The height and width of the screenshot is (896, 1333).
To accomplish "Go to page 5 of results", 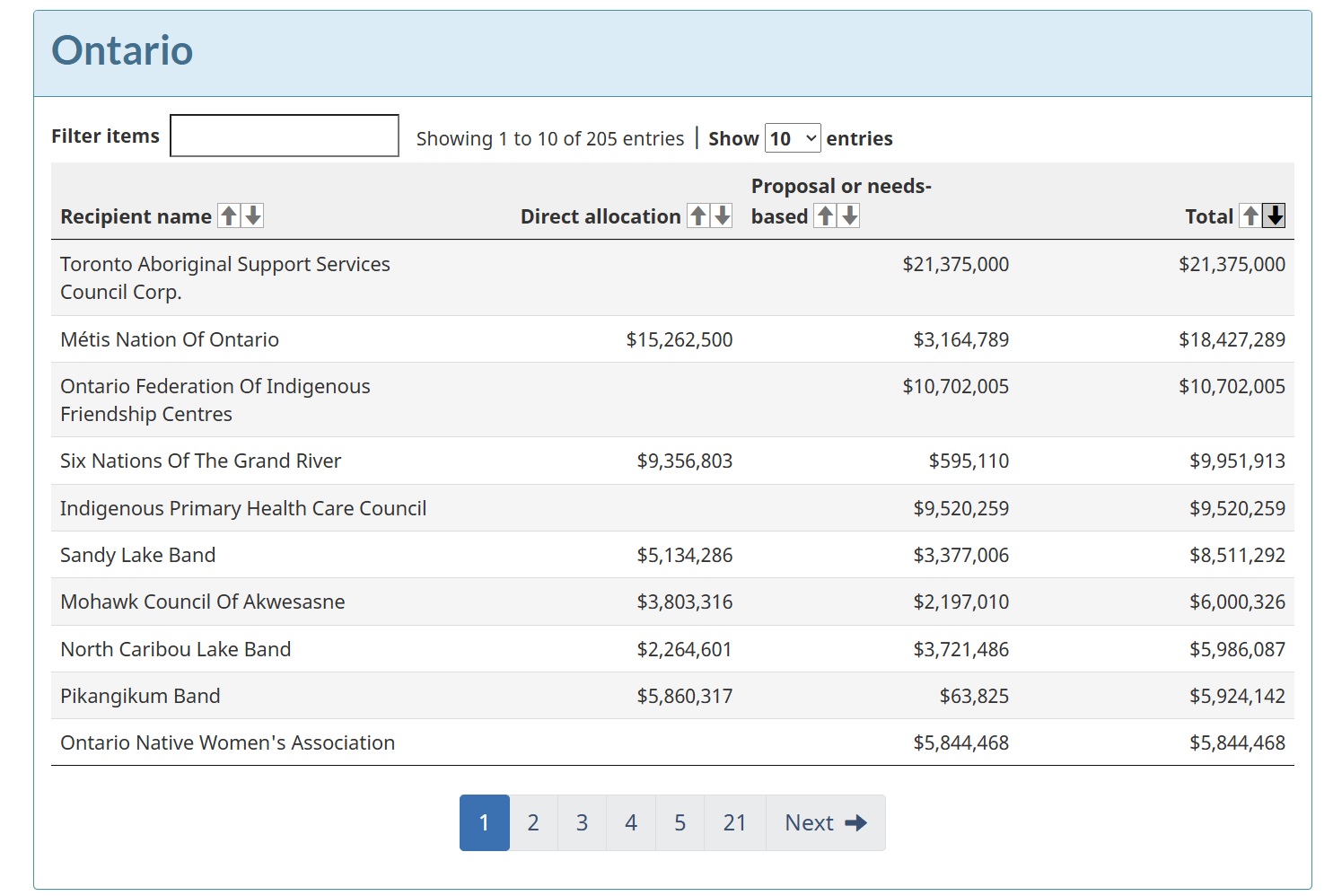I will (680, 822).
